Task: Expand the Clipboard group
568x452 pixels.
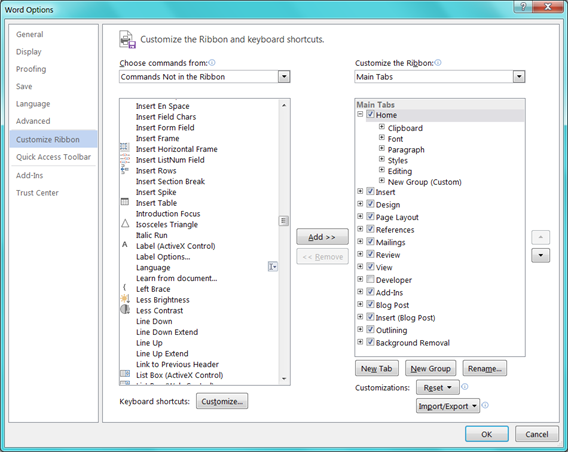Action: pyautogui.click(x=381, y=127)
